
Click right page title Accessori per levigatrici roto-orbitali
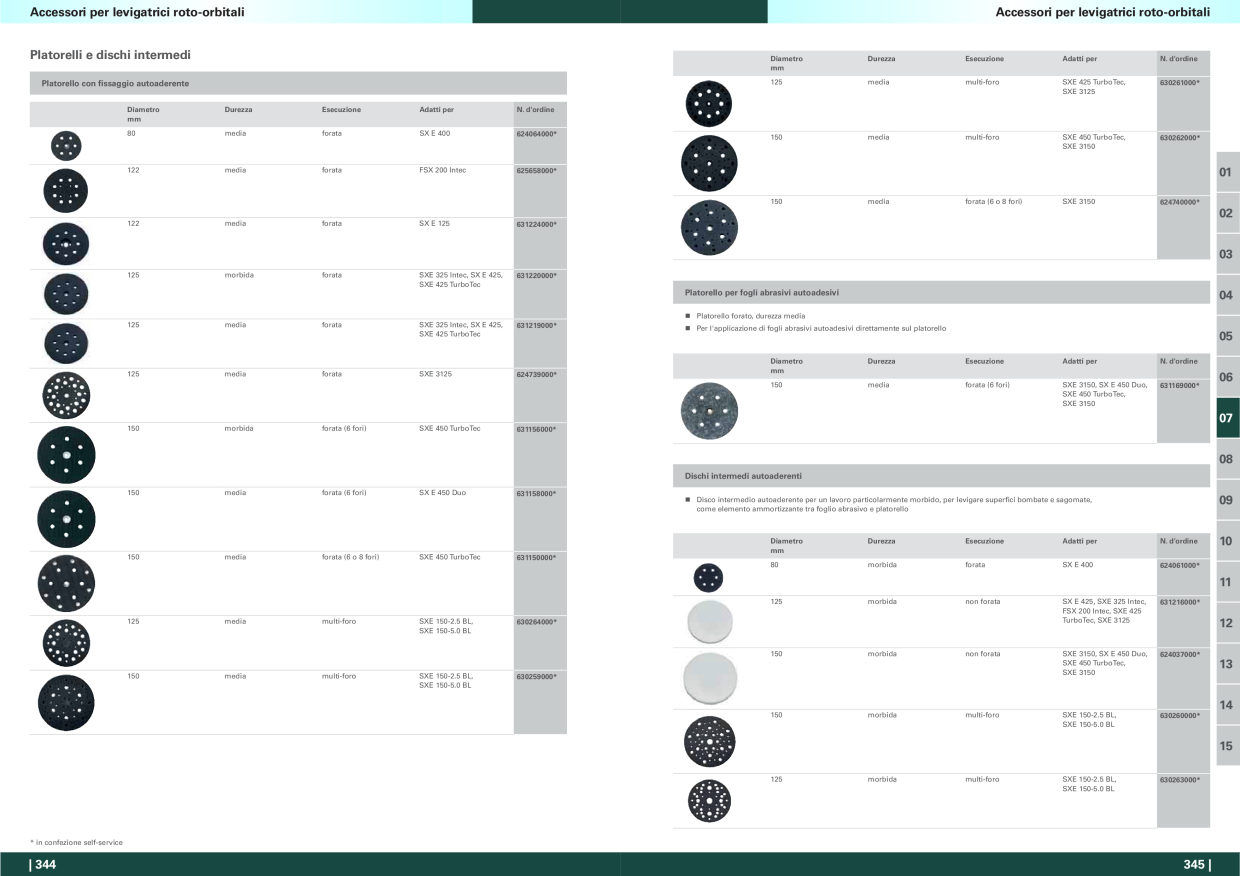tap(1103, 12)
